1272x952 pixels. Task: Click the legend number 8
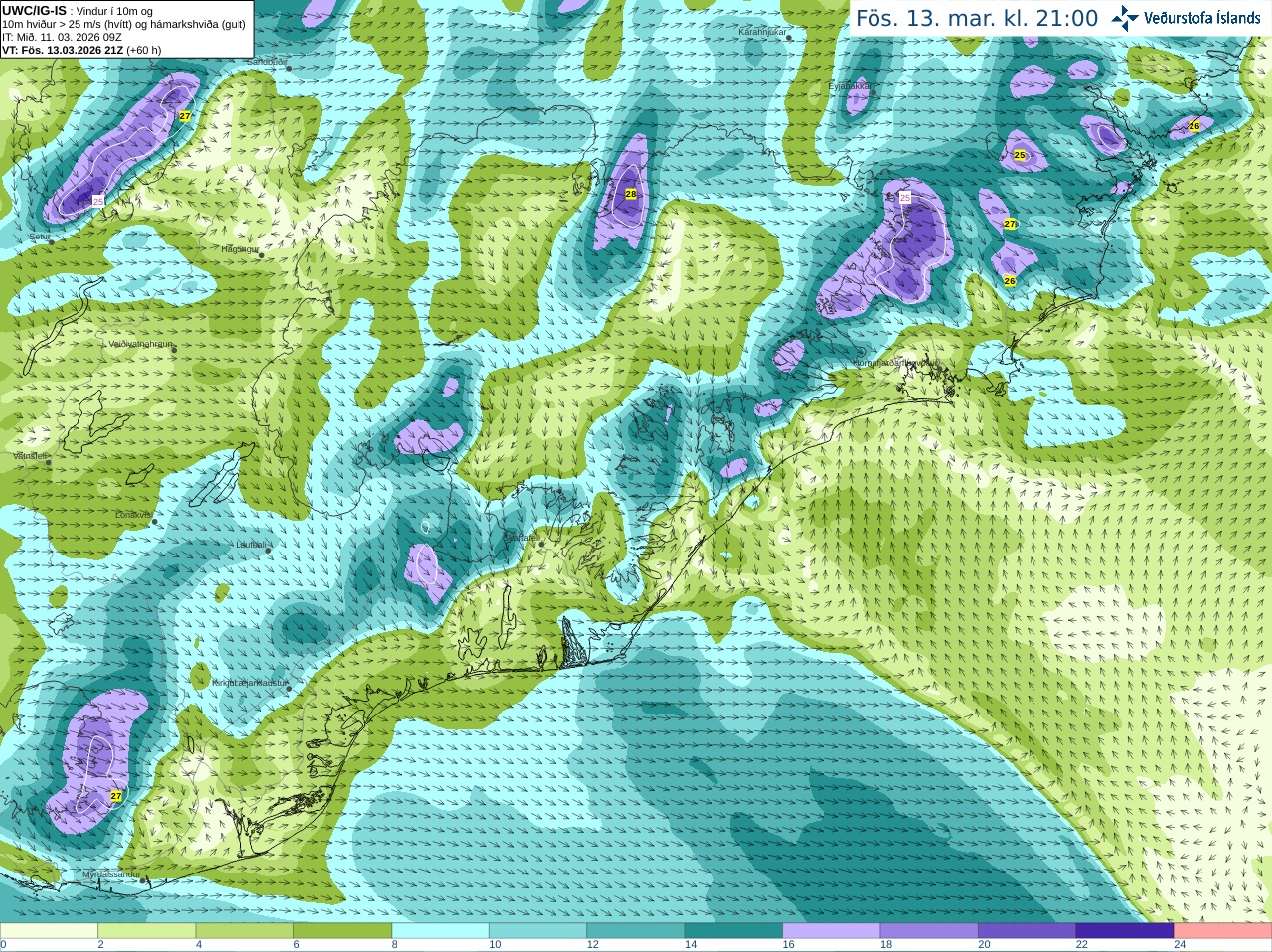coord(394,945)
